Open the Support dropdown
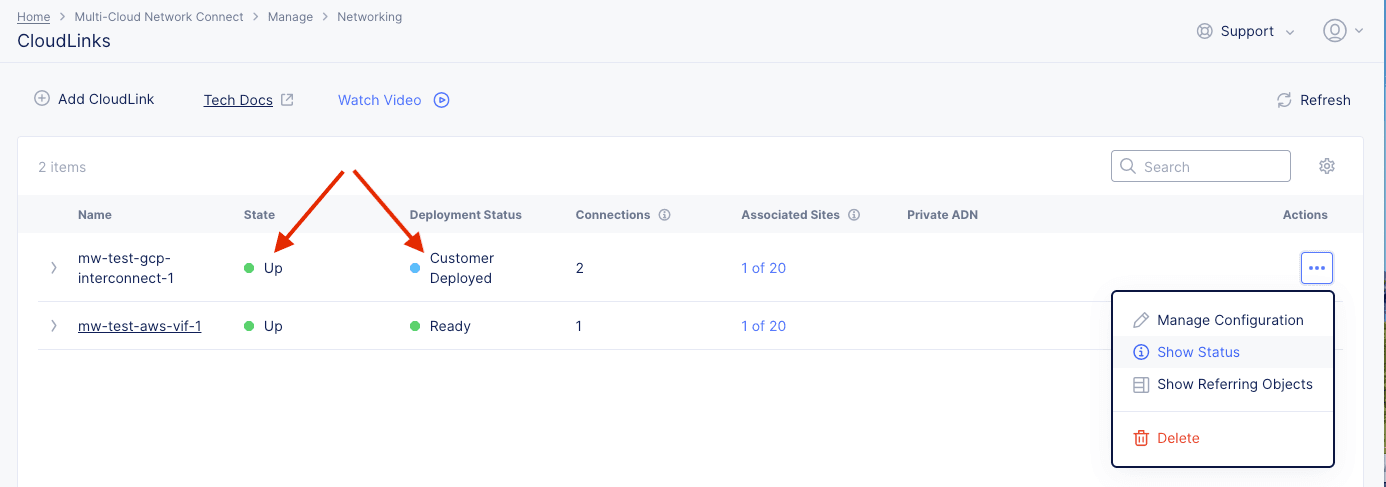 point(1246,31)
